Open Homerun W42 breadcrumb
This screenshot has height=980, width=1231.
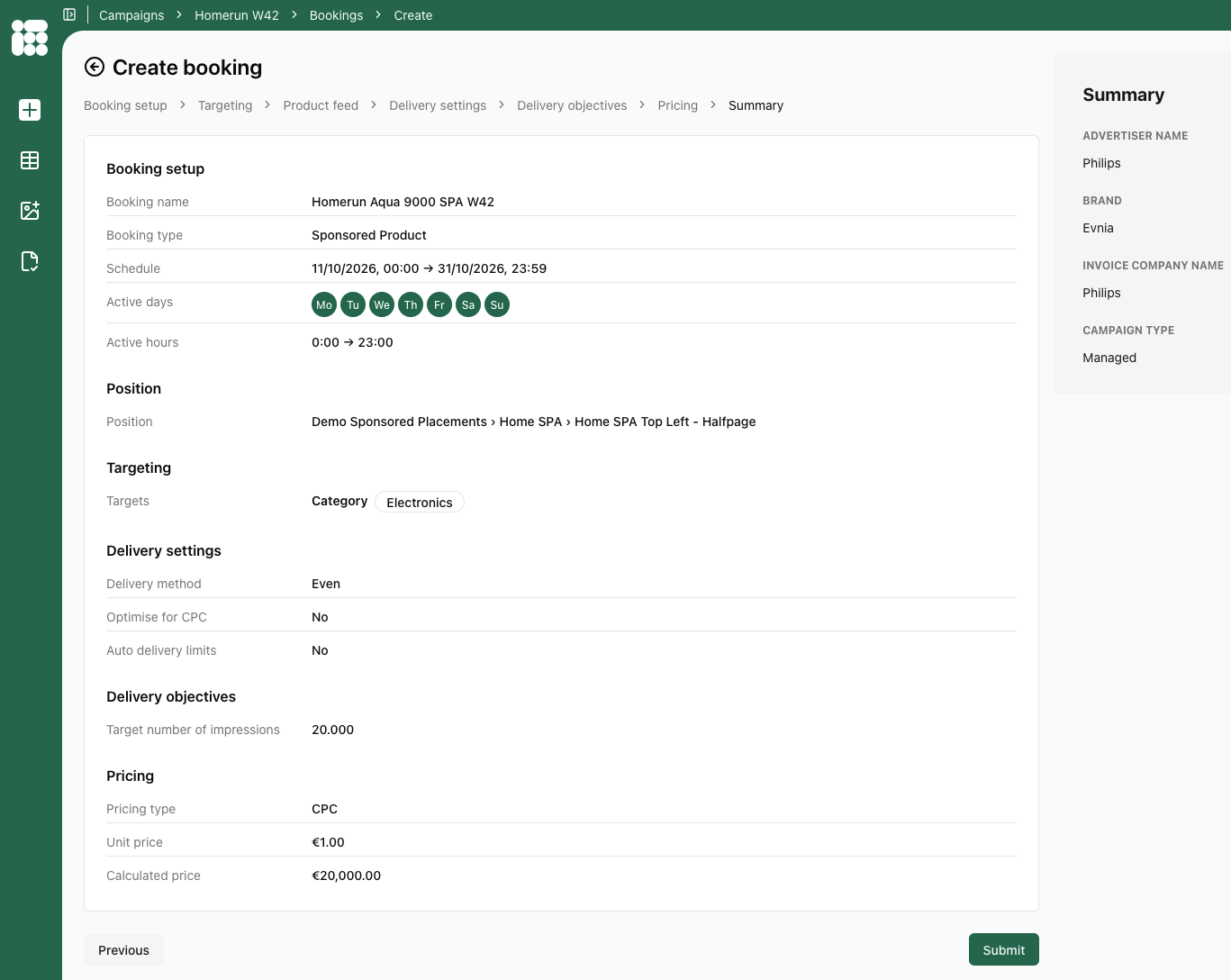pyautogui.click(x=237, y=15)
